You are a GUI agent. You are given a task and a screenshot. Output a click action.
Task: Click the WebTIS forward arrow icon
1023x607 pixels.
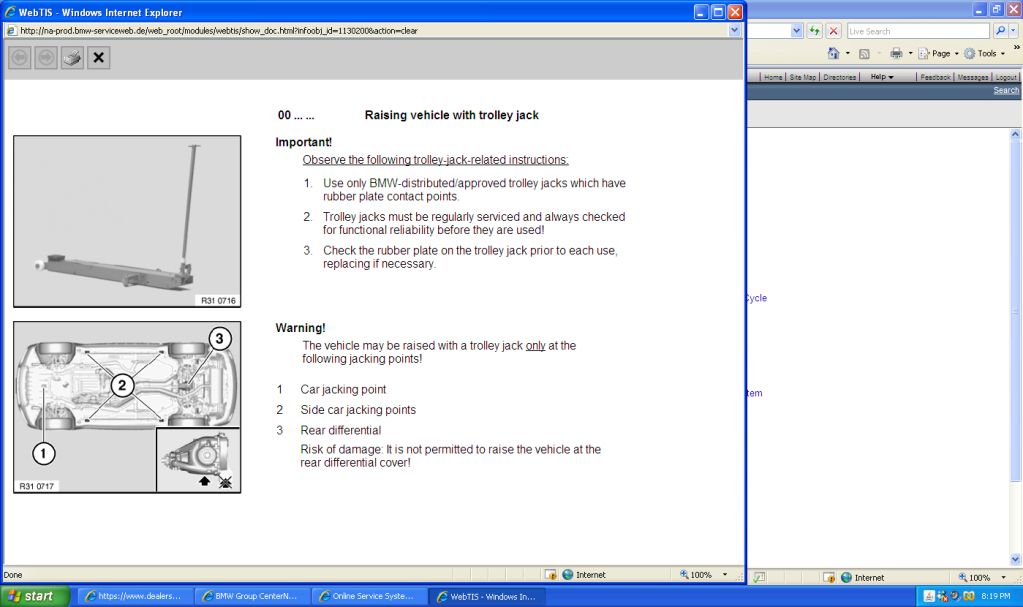click(46, 58)
